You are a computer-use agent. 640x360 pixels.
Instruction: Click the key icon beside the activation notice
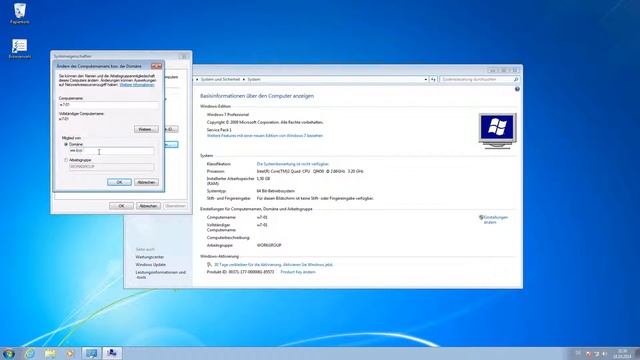pyautogui.click(x=209, y=264)
